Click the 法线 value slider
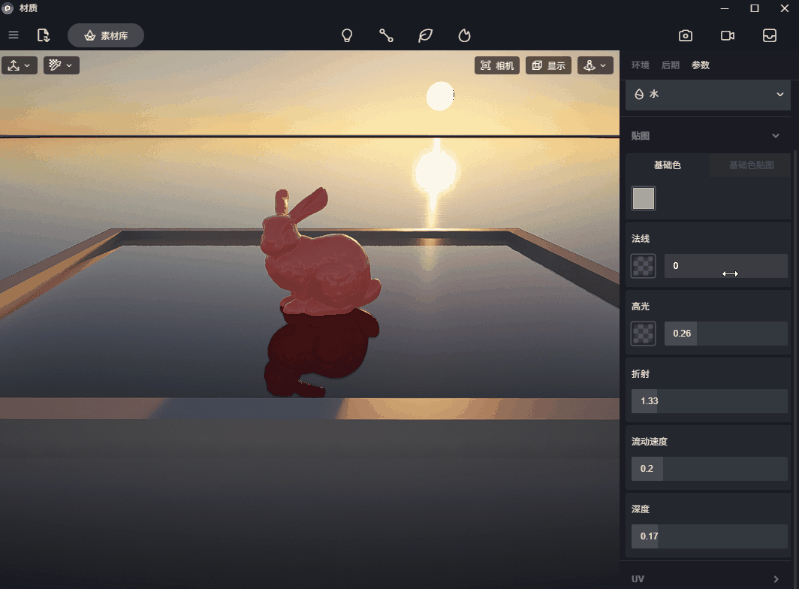Viewport: 799px width, 589px height. coord(726,265)
